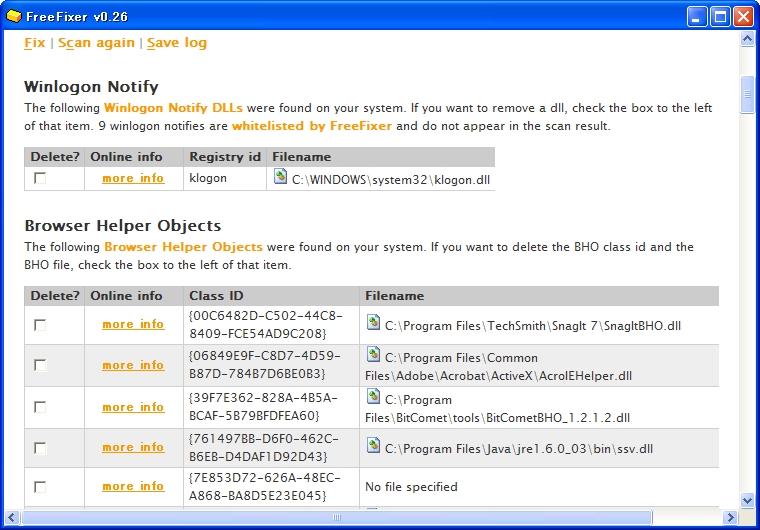Check delete box for klogon entry
760x530 pixels.
click(40, 178)
